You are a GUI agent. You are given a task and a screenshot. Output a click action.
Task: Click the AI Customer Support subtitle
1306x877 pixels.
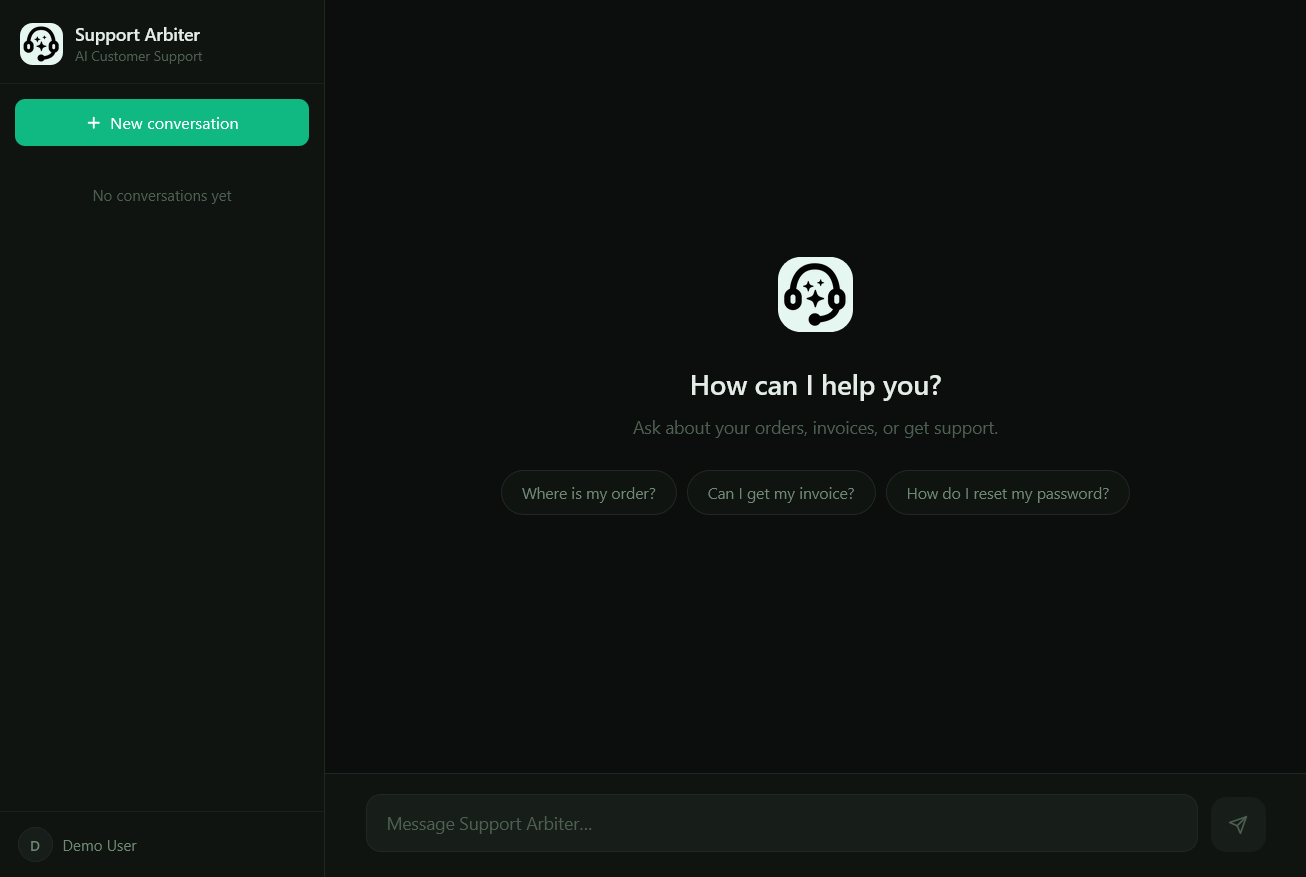[138, 56]
